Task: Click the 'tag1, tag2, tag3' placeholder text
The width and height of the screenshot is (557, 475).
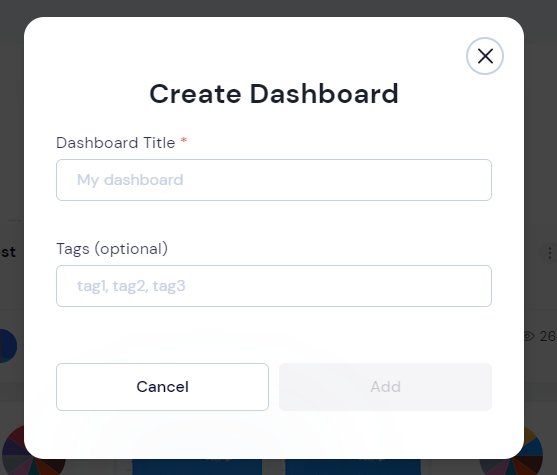Action: [131, 286]
